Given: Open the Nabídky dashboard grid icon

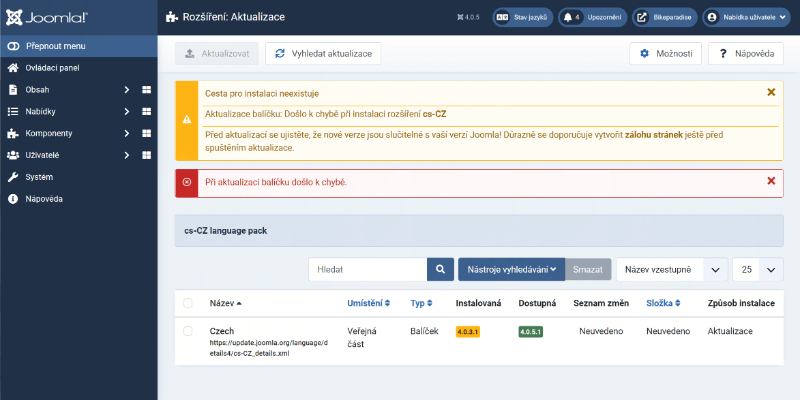Looking at the screenshot, I should (146, 112).
